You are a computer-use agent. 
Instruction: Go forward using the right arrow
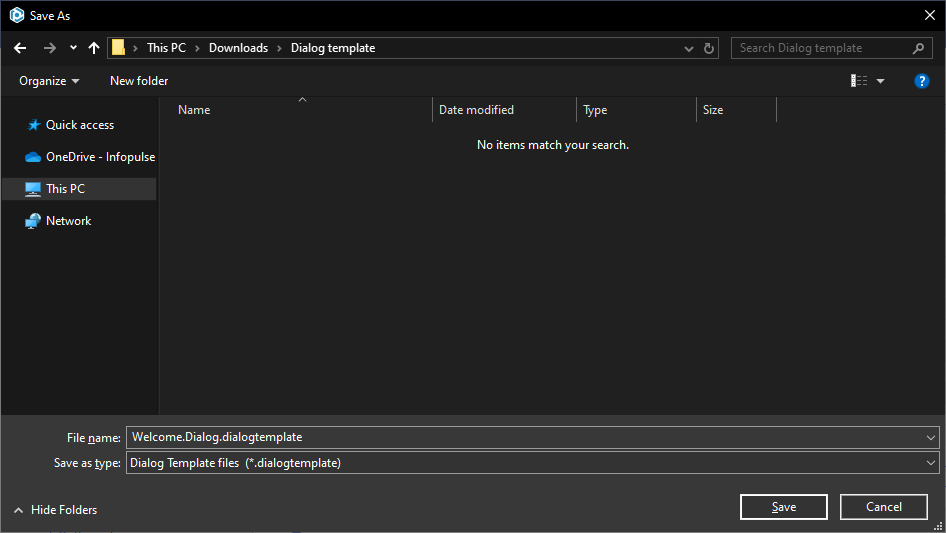tap(50, 48)
